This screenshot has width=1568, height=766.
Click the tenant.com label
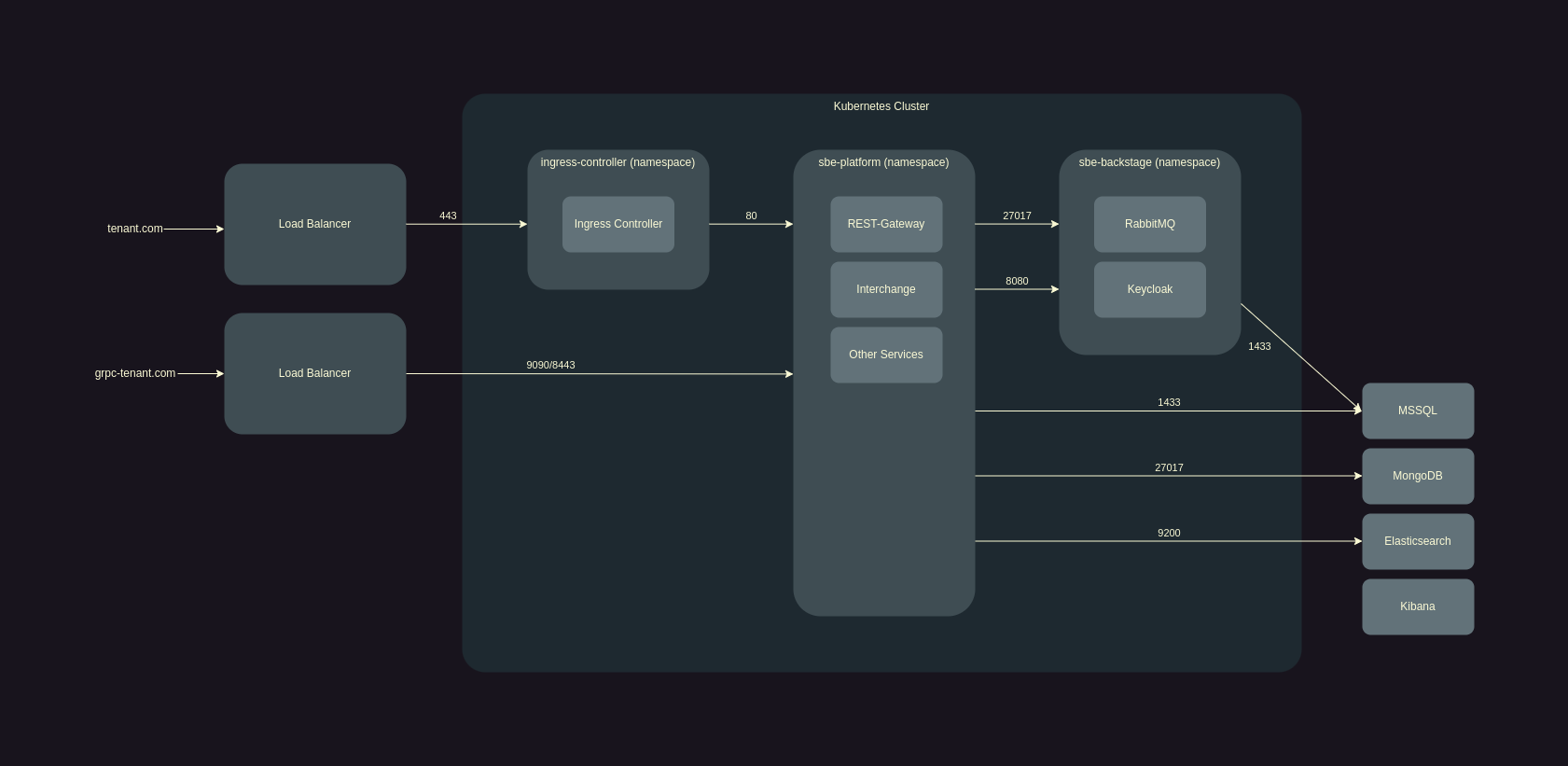click(134, 229)
